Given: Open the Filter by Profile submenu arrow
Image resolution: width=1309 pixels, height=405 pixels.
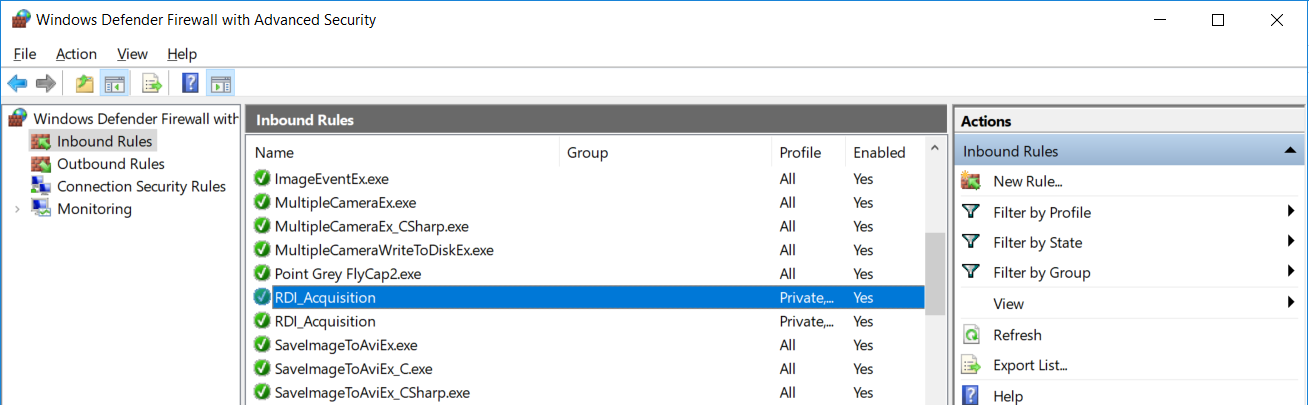Looking at the screenshot, I should pos(1292,212).
